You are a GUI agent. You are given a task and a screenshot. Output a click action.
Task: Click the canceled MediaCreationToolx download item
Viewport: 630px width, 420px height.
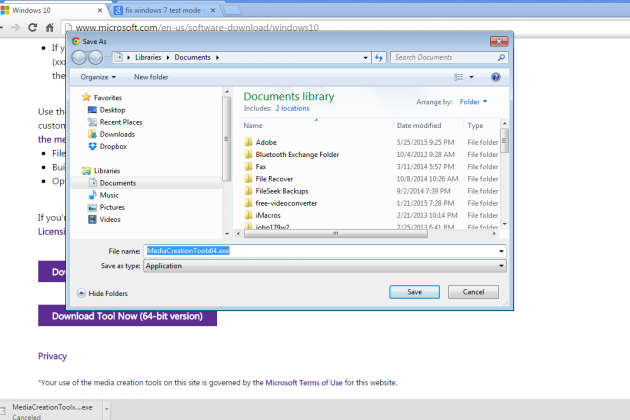[50, 411]
